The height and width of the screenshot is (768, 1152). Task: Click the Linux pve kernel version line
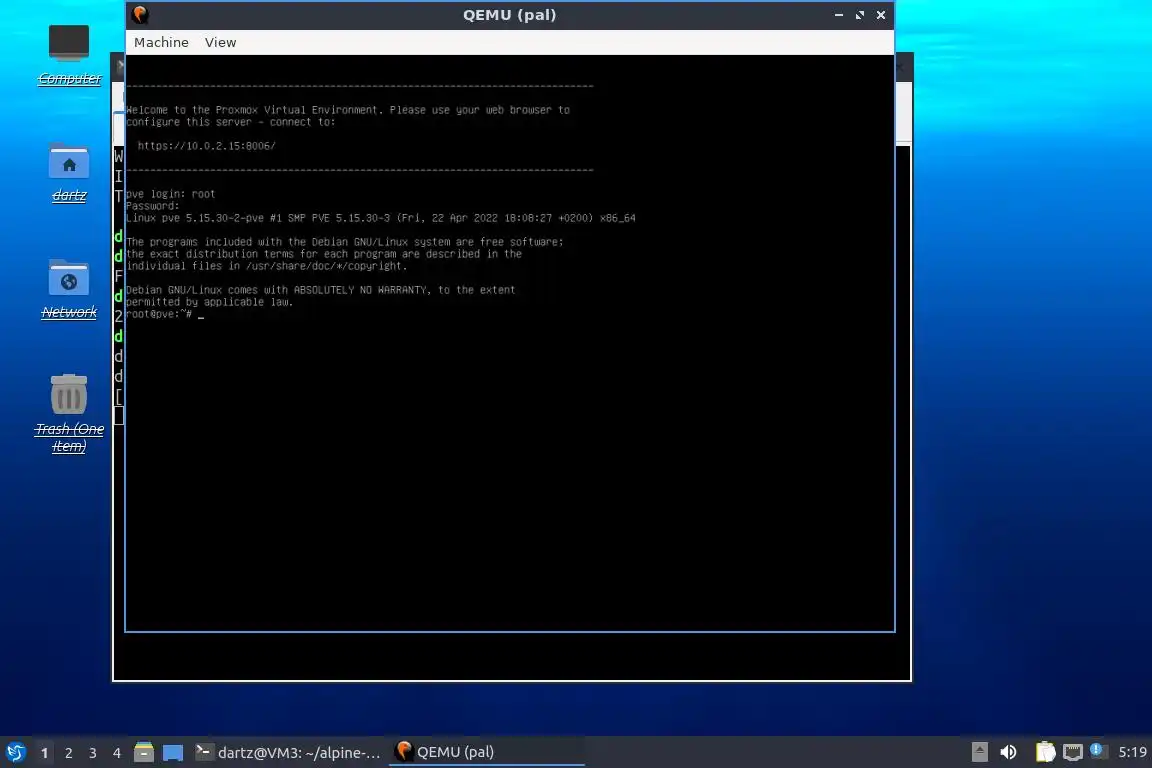point(381,218)
